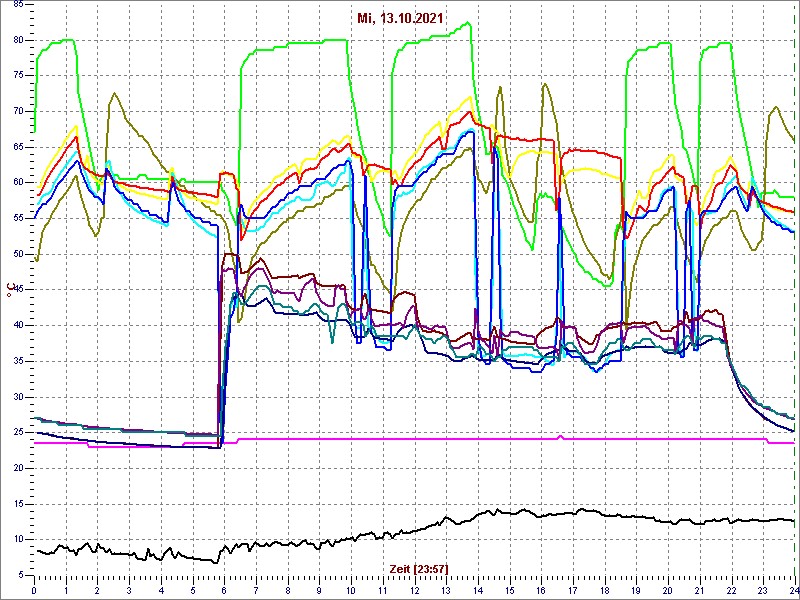The width and height of the screenshot is (800, 600).
Task: Click hour 24 on the time axis
Action: coord(793,591)
